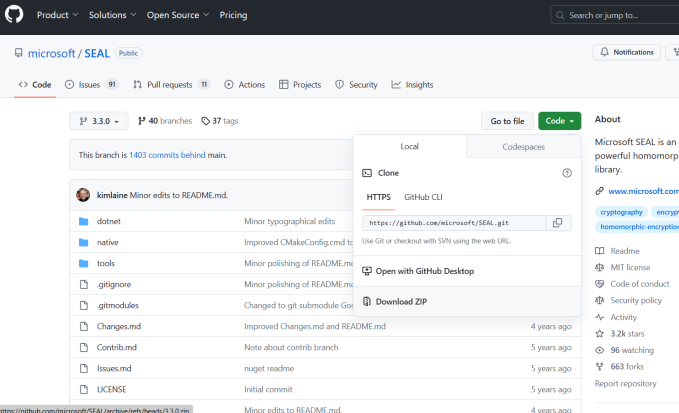
Task: Click the repository book icon beside microsoft
Action: click(18, 53)
